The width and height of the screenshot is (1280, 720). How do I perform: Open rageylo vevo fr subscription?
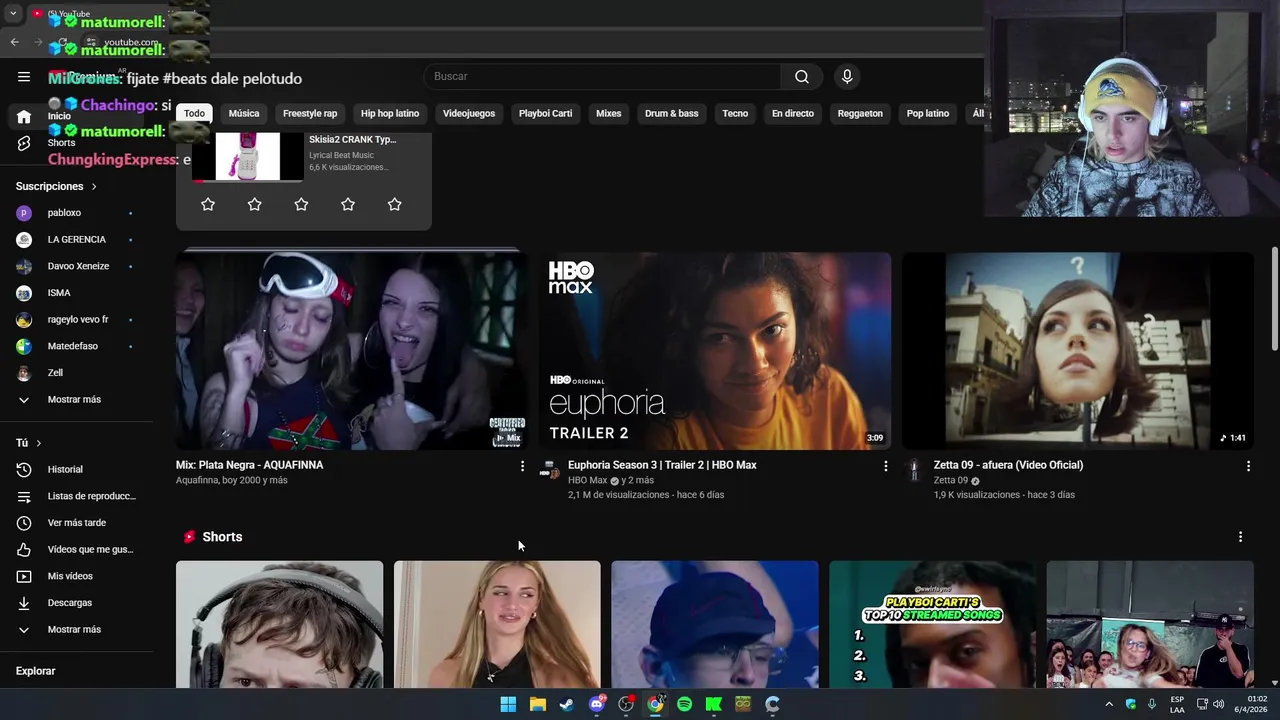click(75, 319)
